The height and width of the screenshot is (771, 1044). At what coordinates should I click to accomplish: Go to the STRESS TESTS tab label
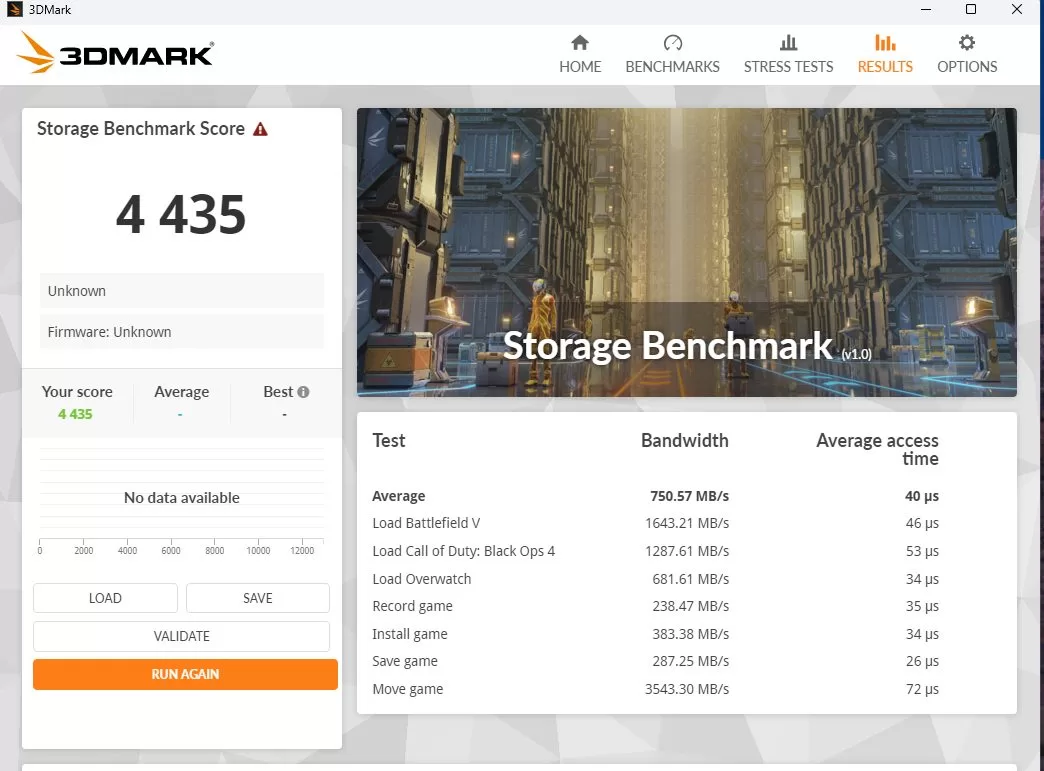point(788,67)
